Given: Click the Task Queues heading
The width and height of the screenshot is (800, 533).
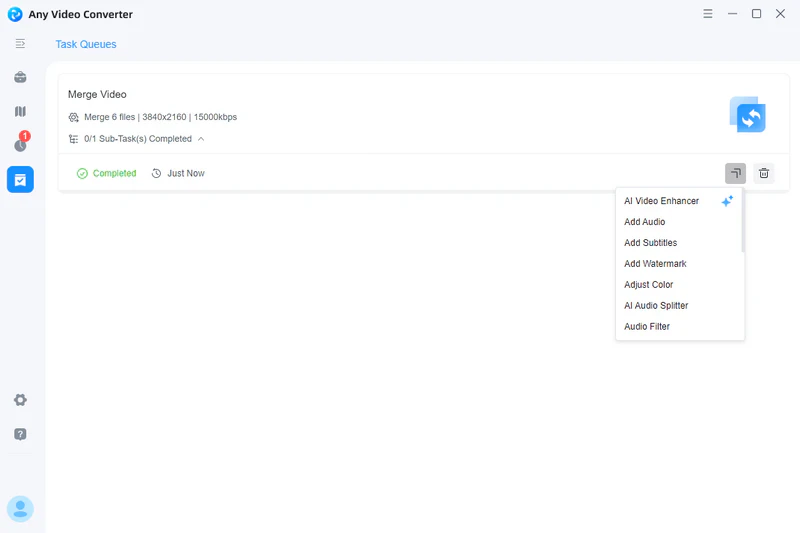Looking at the screenshot, I should pyautogui.click(x=86, y=44).
